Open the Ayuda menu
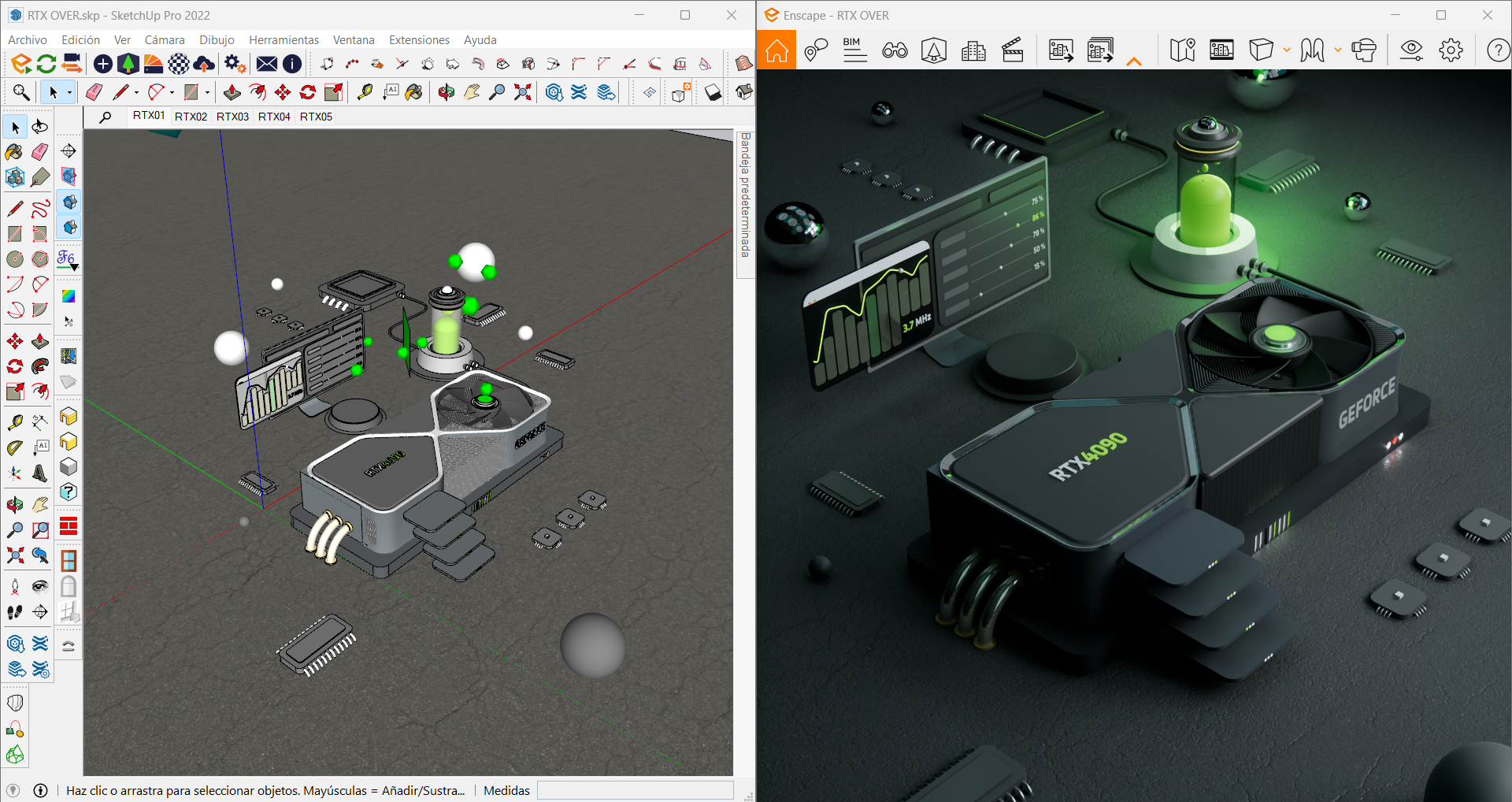The image size is (1512, 802). (480, 40)
